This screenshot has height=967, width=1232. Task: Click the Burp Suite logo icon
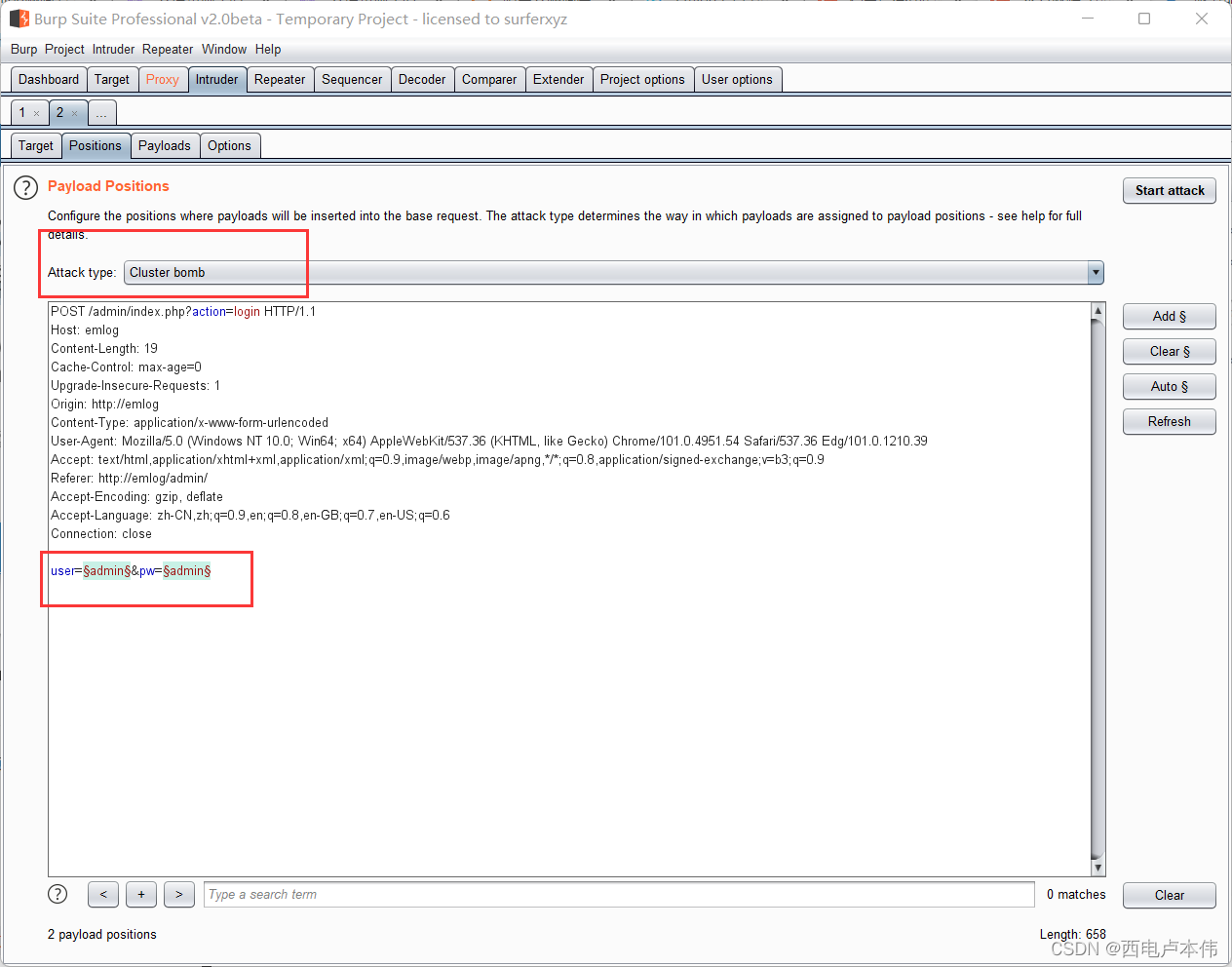pyautogui.click(x=19, y=19)
